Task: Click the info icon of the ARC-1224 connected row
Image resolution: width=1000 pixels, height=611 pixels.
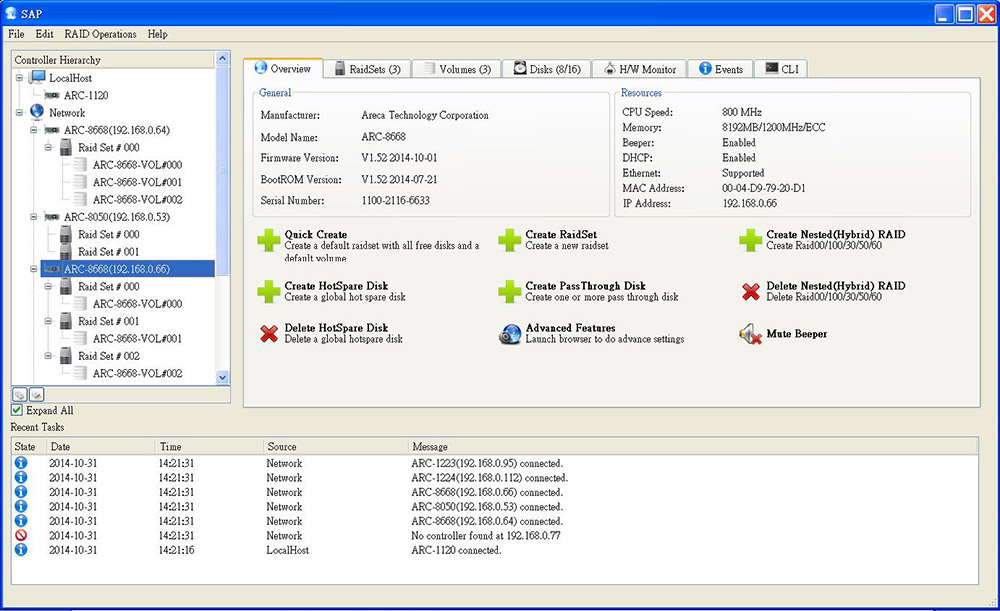Action: click(x=21, y=478)
